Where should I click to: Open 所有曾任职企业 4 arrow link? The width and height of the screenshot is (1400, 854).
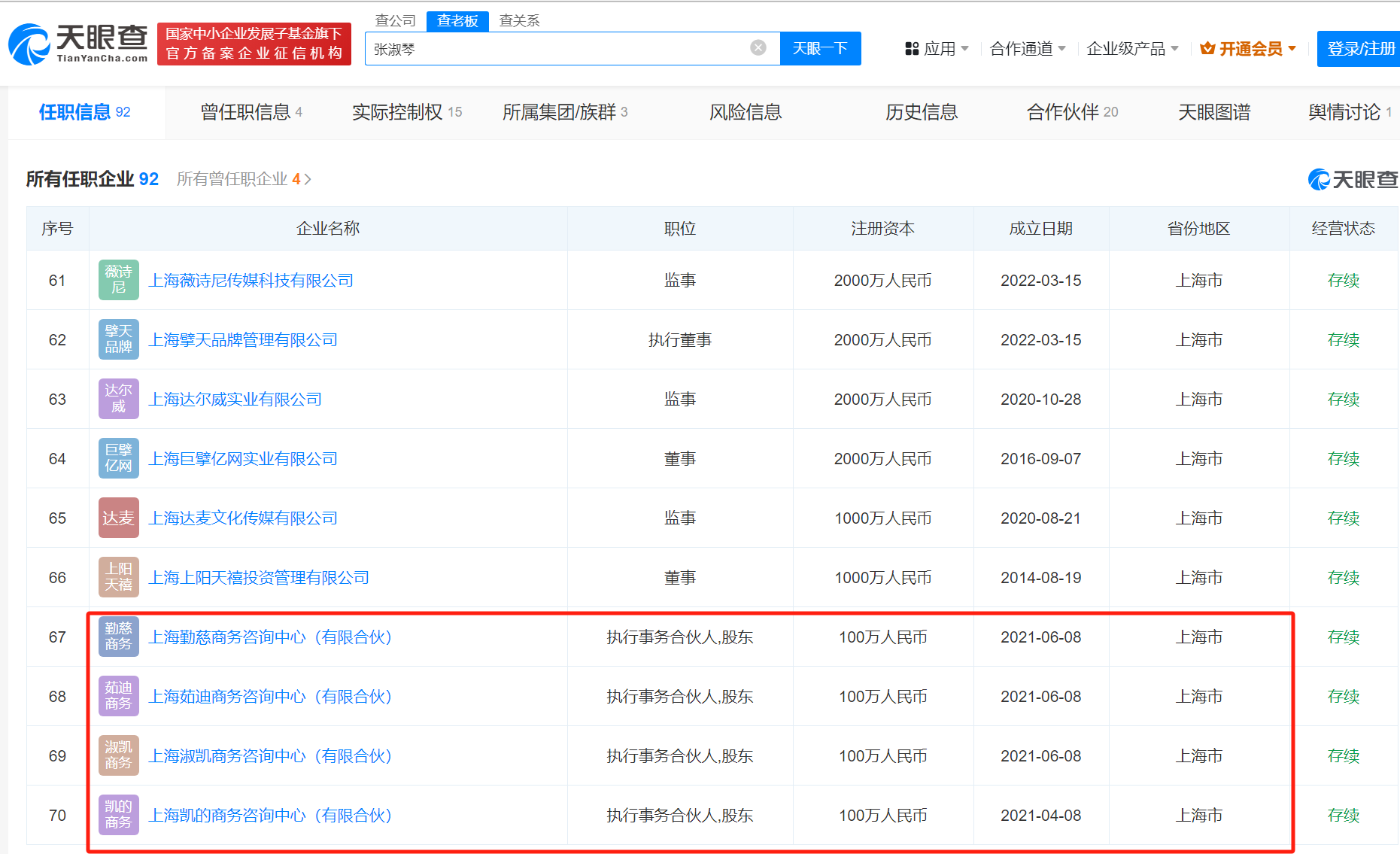(244, 179)
